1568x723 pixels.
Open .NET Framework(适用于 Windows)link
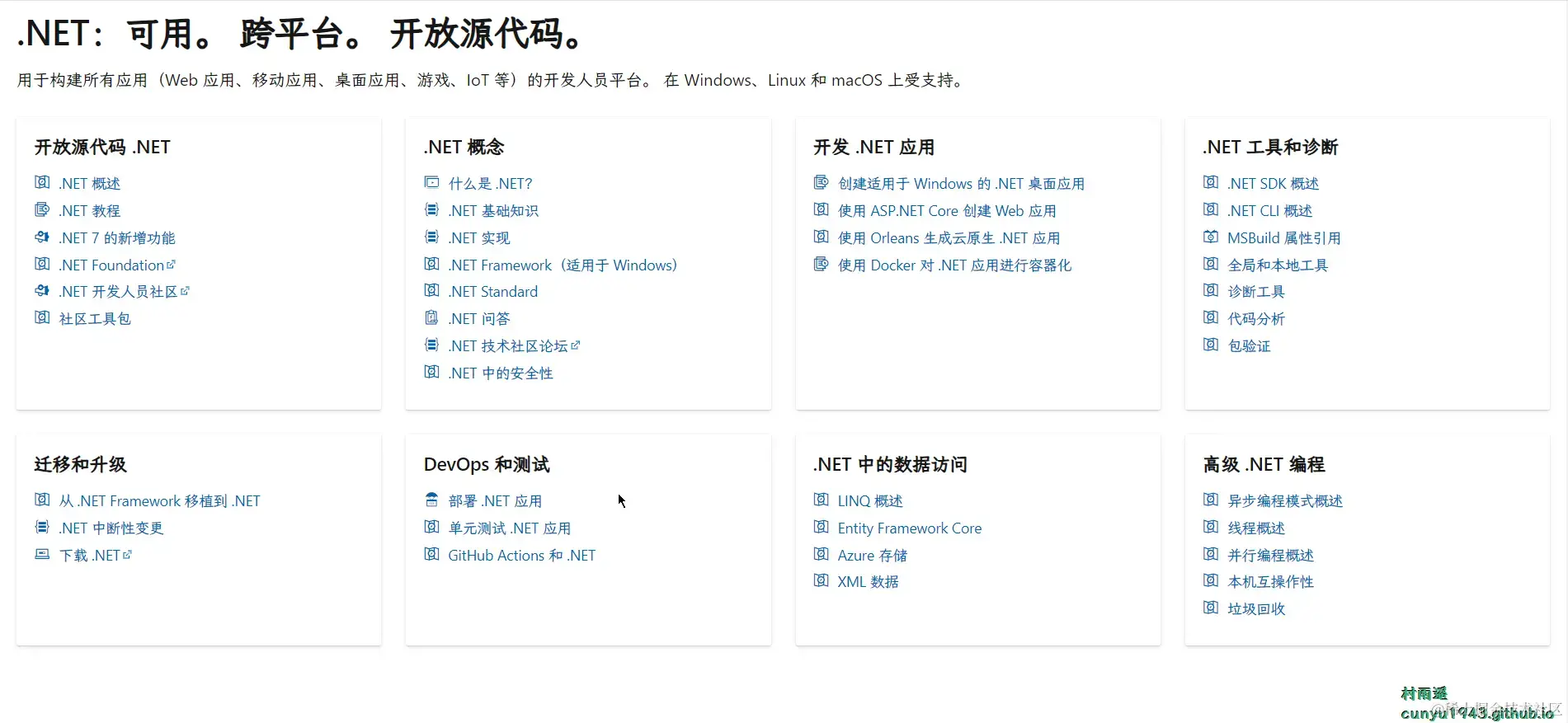point(563,265)
